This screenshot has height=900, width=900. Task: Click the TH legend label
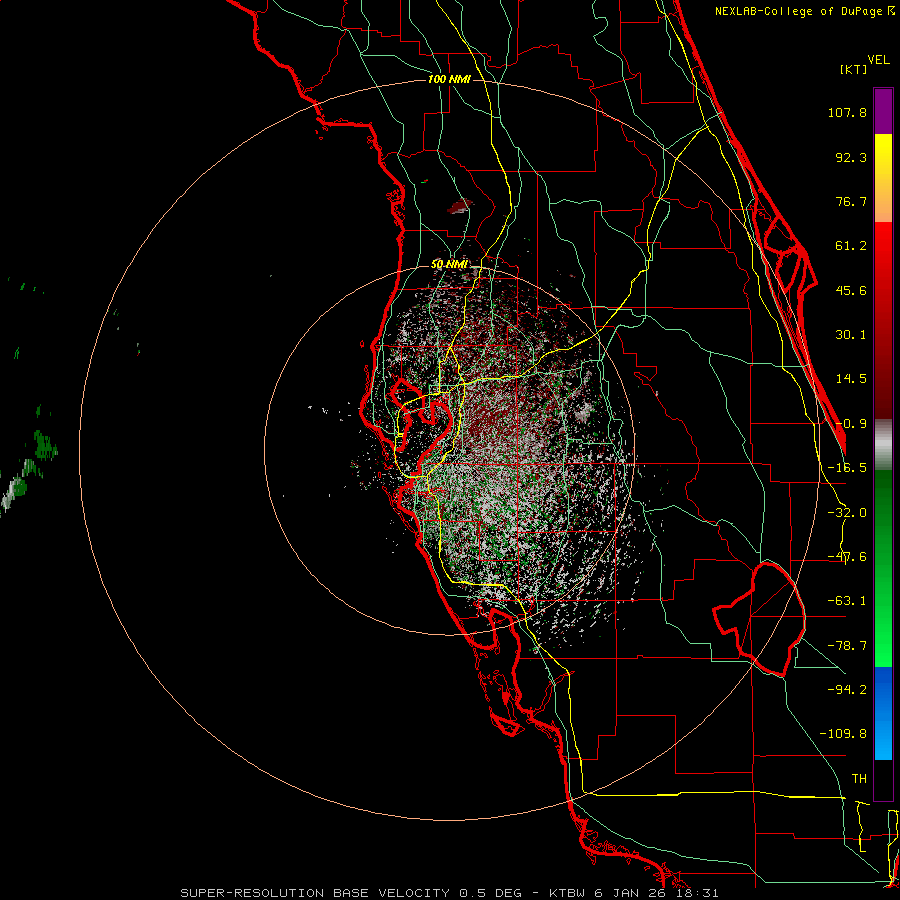tap(859, 779)
